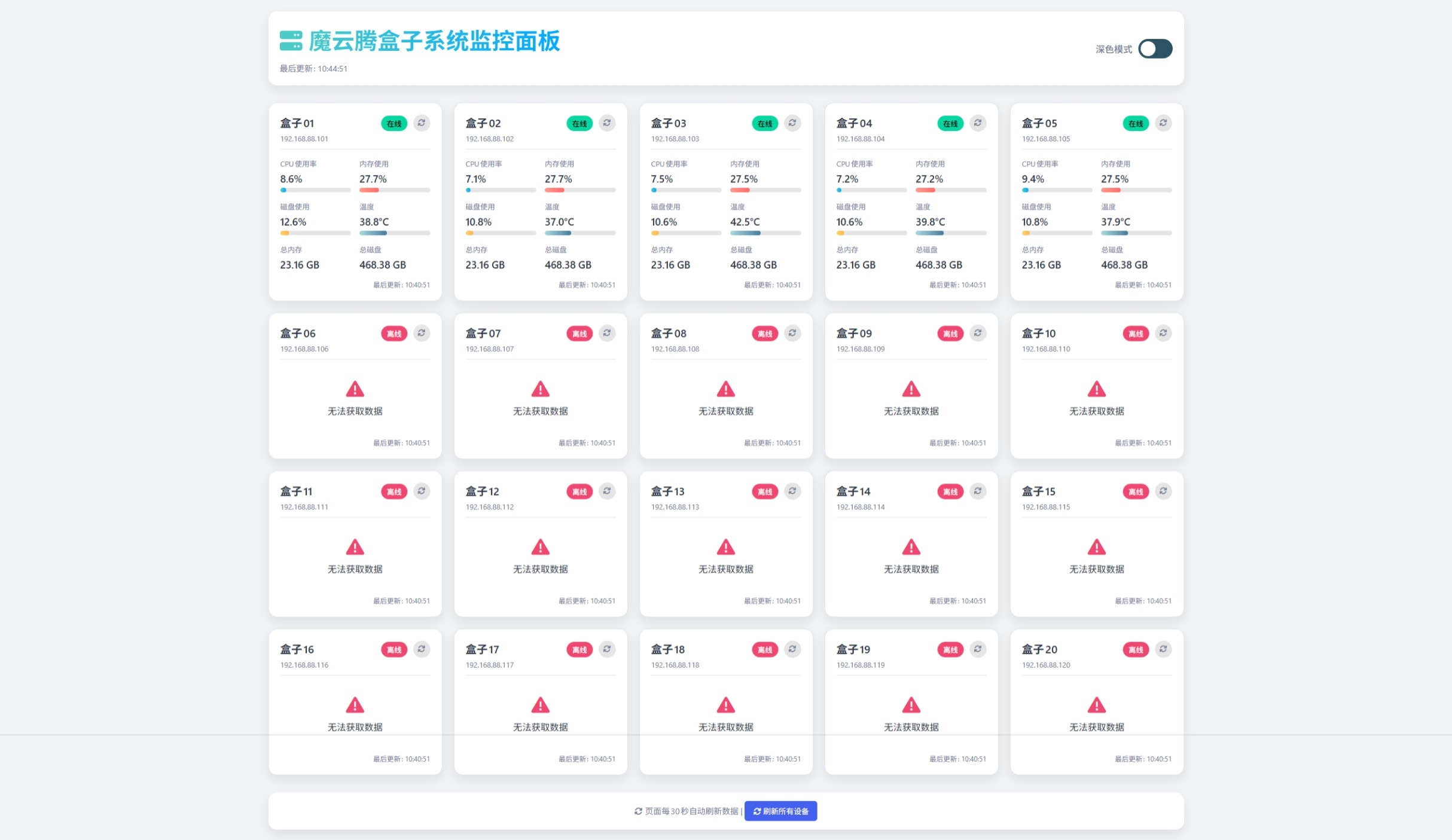Click the 离线 status badge on 盒子11

coord(393,491)
